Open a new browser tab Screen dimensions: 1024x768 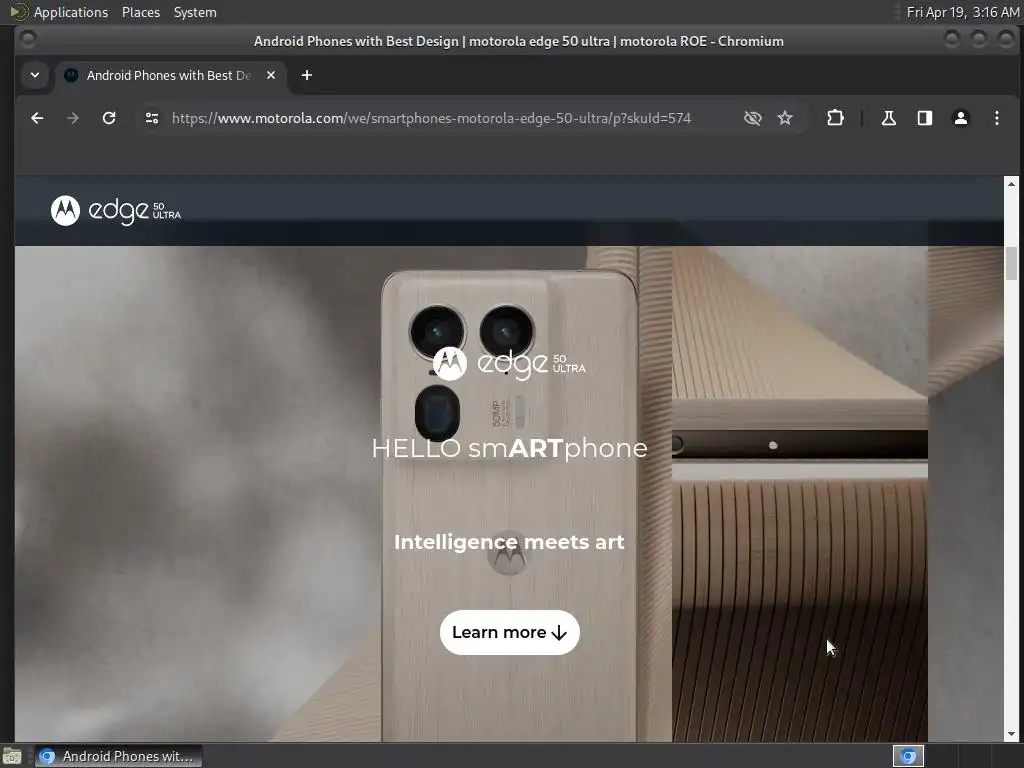coord(307,75)
